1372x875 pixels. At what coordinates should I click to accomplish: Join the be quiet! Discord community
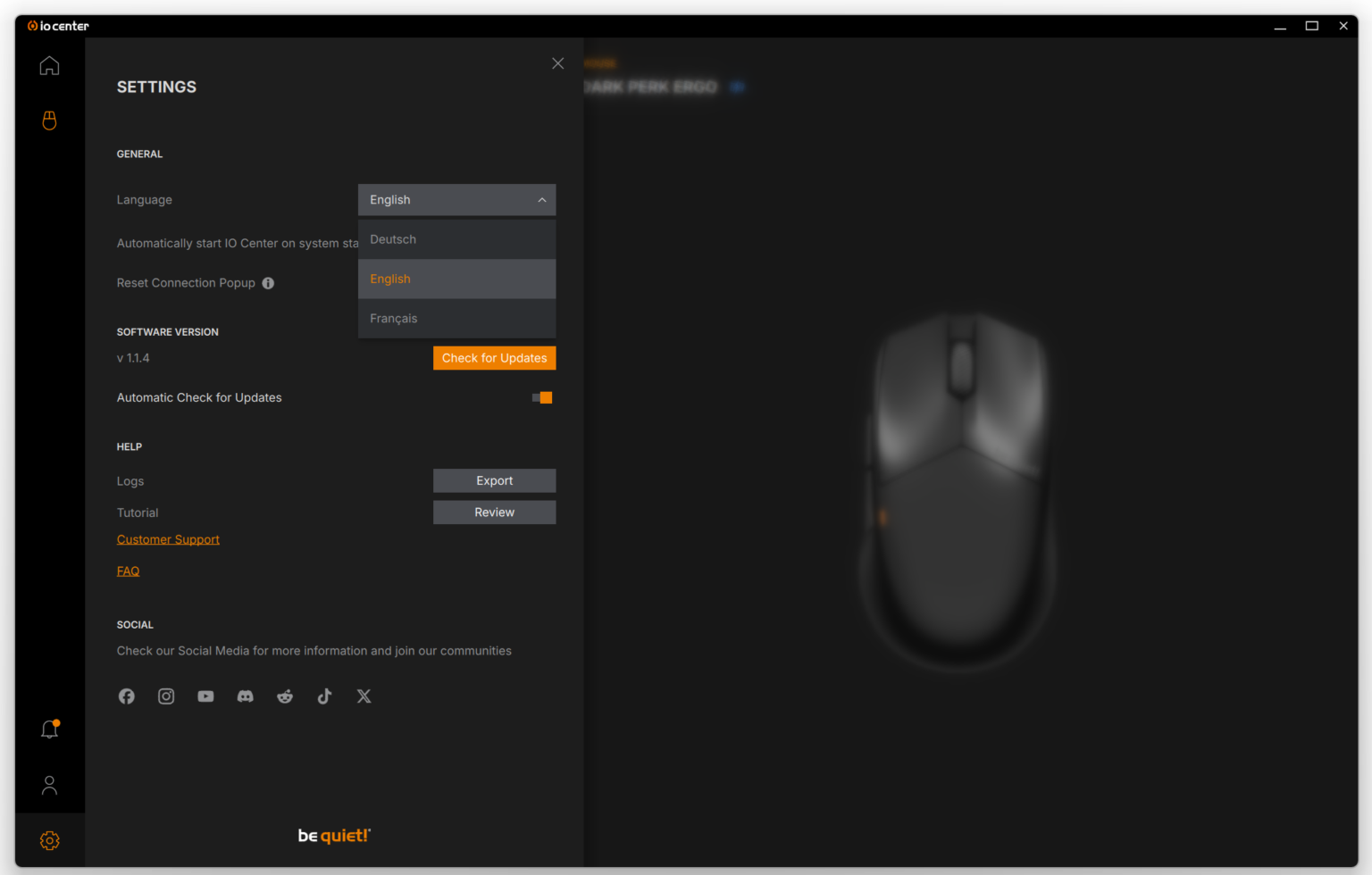(246, 696)
